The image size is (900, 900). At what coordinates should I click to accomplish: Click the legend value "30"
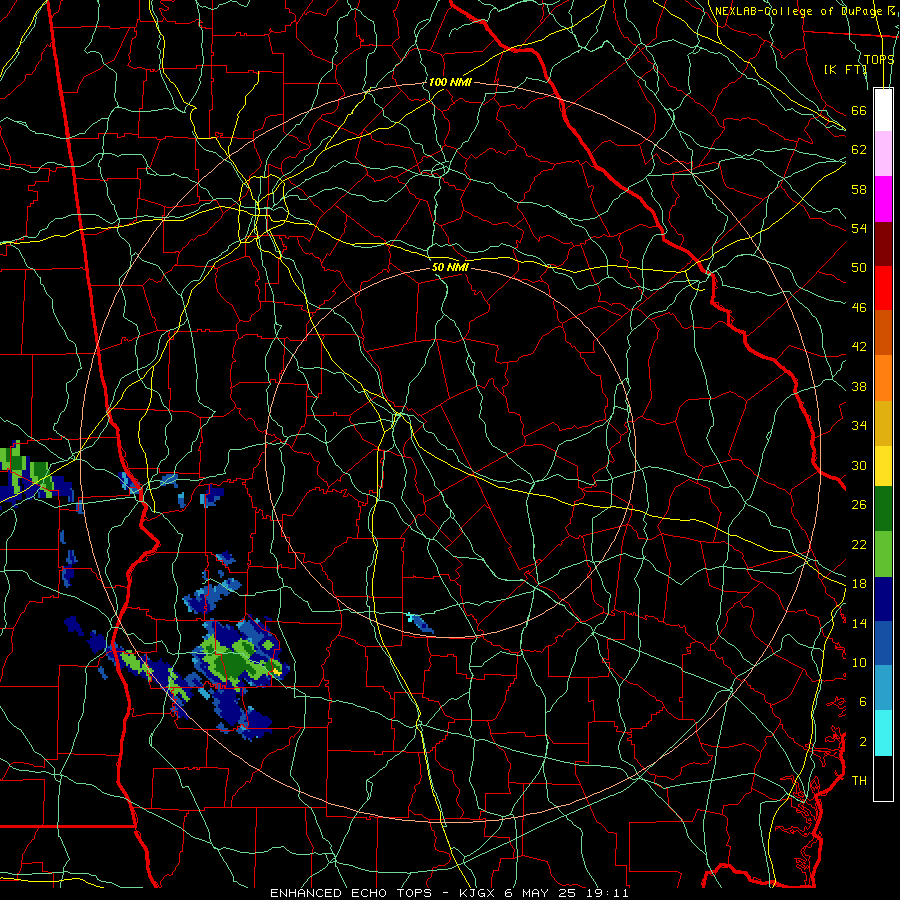859,465
